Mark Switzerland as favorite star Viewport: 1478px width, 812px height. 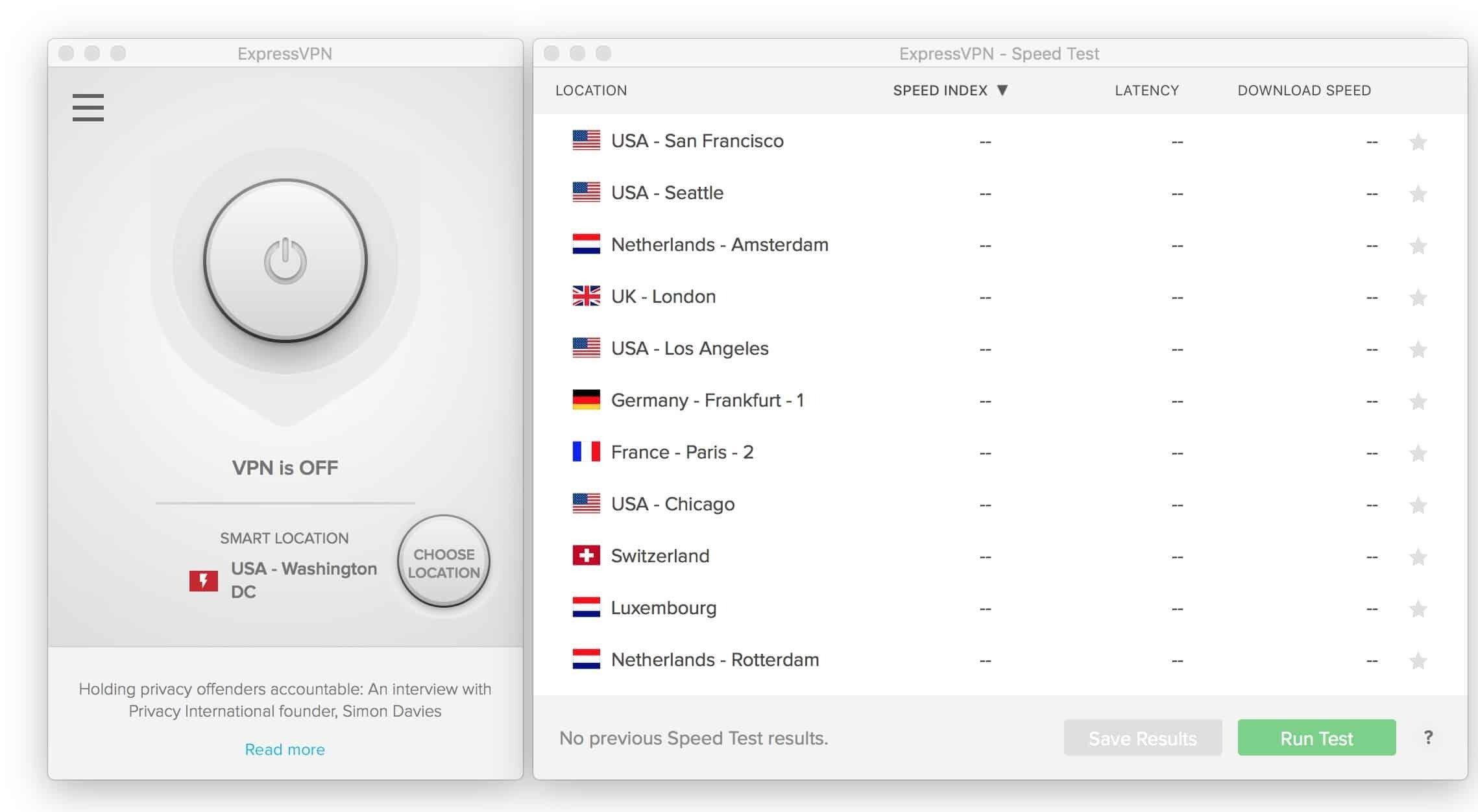(1418, 556)
